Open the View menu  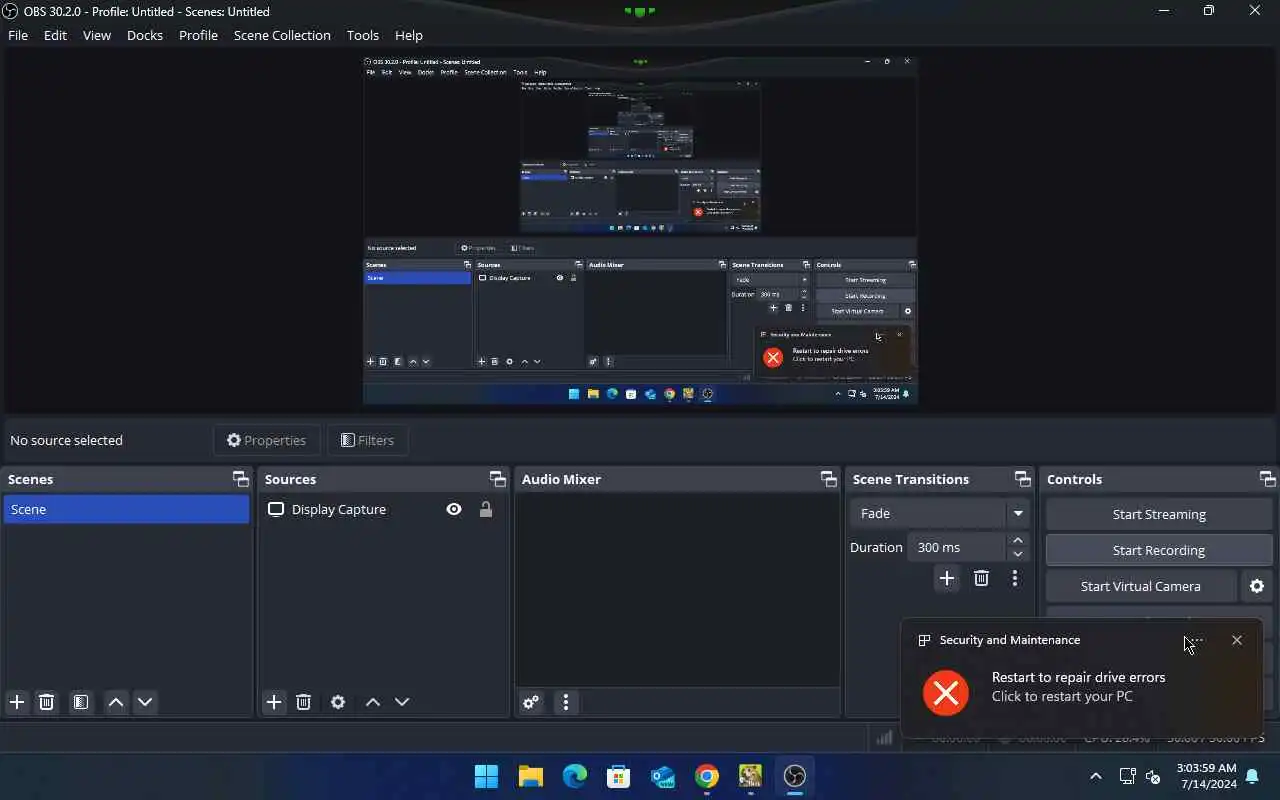point(97,35)
